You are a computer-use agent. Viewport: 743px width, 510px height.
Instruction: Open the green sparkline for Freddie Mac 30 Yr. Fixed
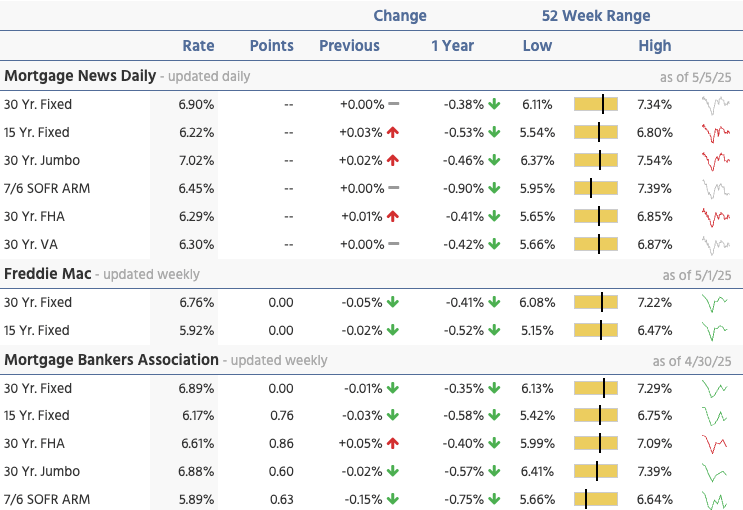click(715, 302)
